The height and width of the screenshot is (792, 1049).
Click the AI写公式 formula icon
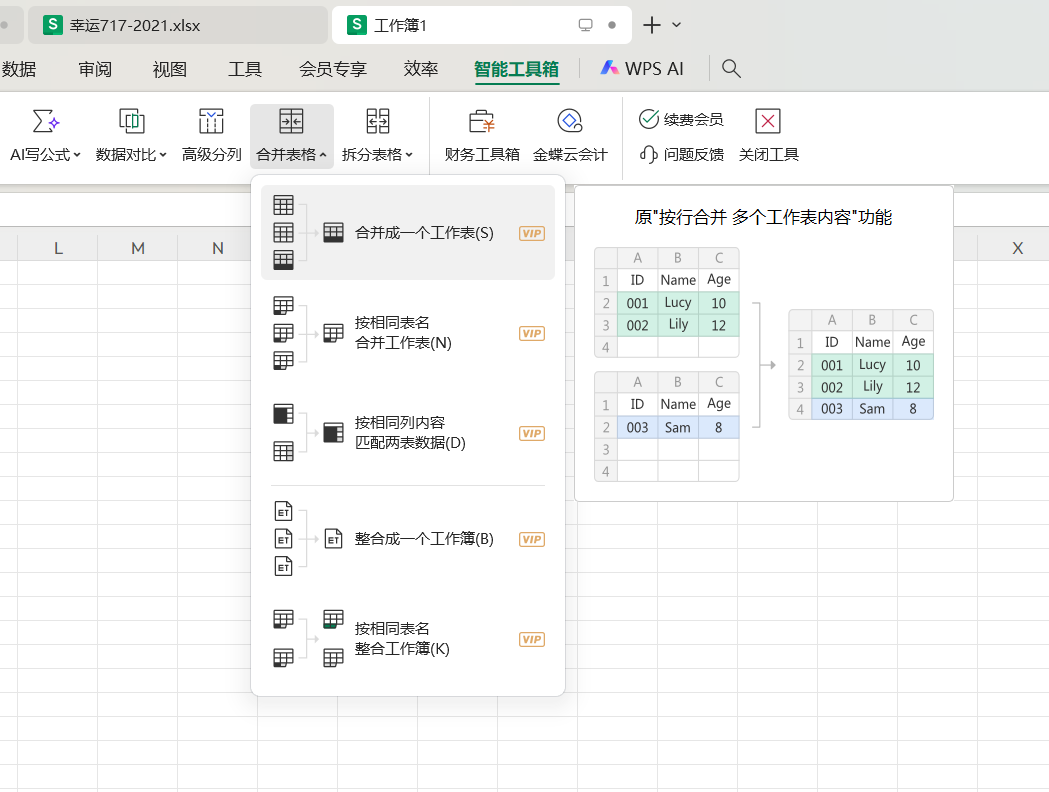(45, 122)
